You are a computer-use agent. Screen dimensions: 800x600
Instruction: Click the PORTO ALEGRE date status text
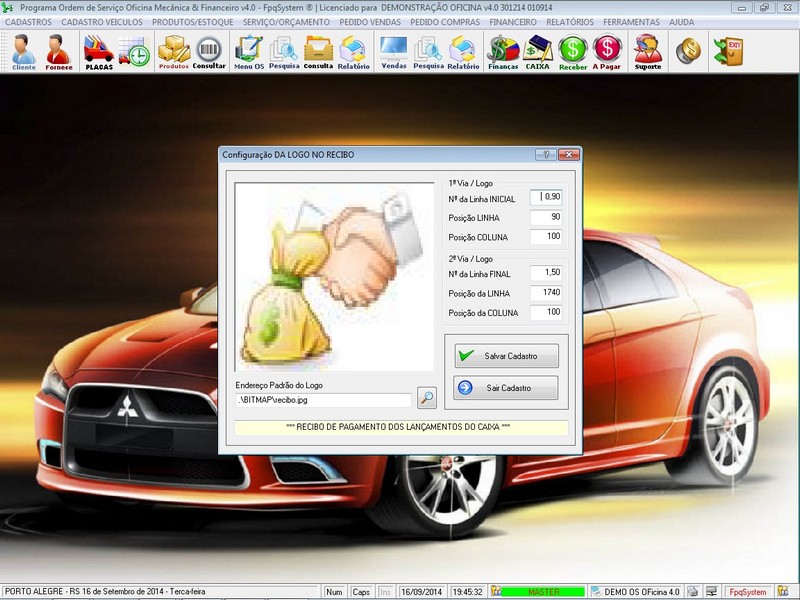coord(105,592)
